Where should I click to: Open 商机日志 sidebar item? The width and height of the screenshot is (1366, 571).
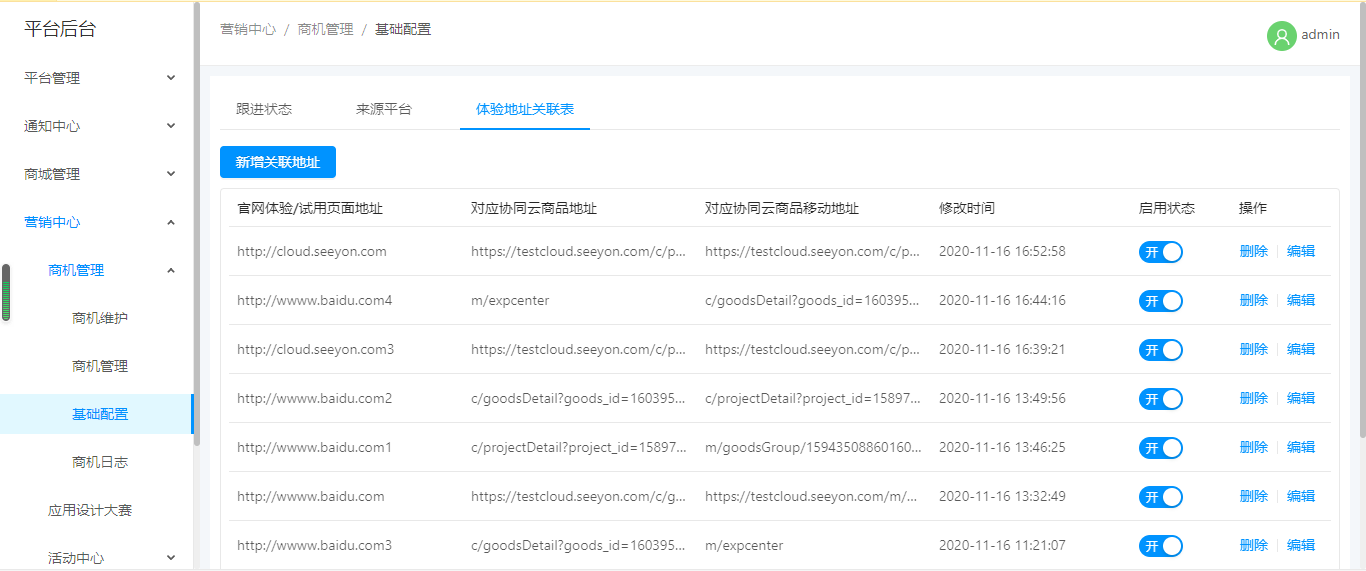point(100,462)
